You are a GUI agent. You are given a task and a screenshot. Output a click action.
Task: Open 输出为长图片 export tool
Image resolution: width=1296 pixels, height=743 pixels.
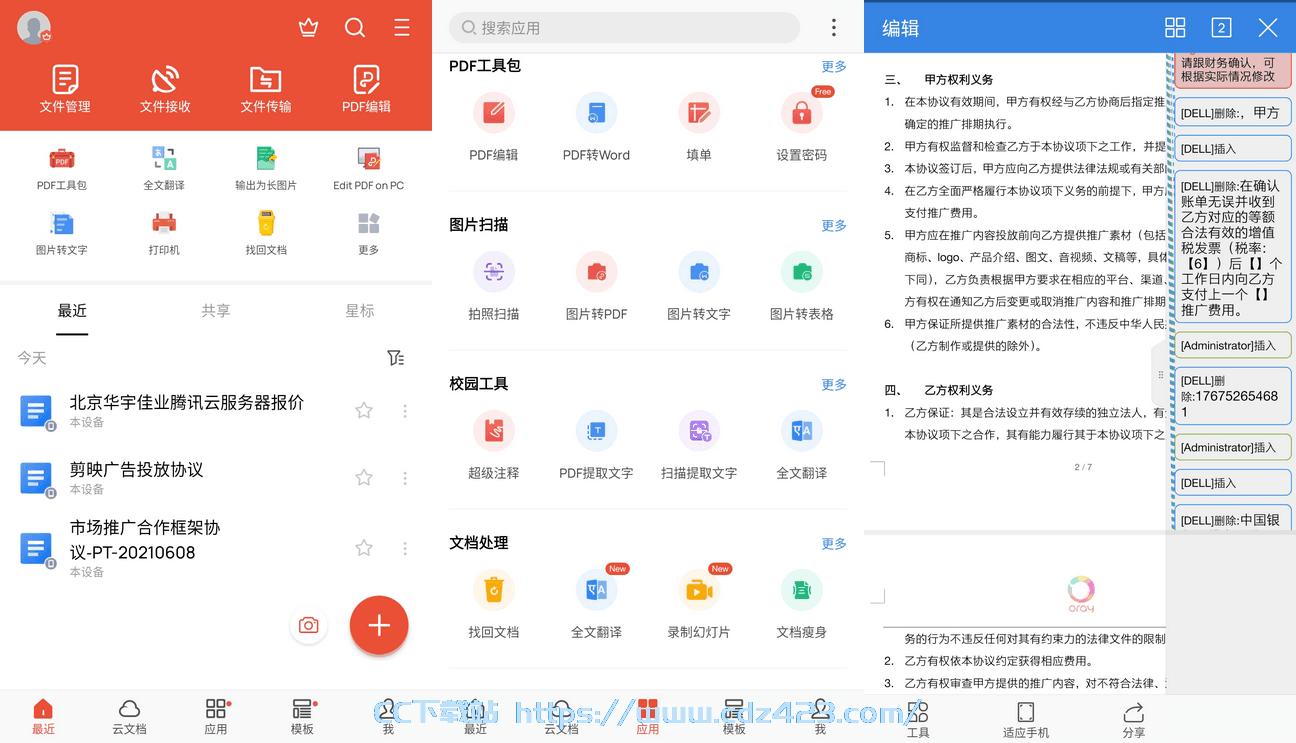pyautogui.click(x=266, y=167)
